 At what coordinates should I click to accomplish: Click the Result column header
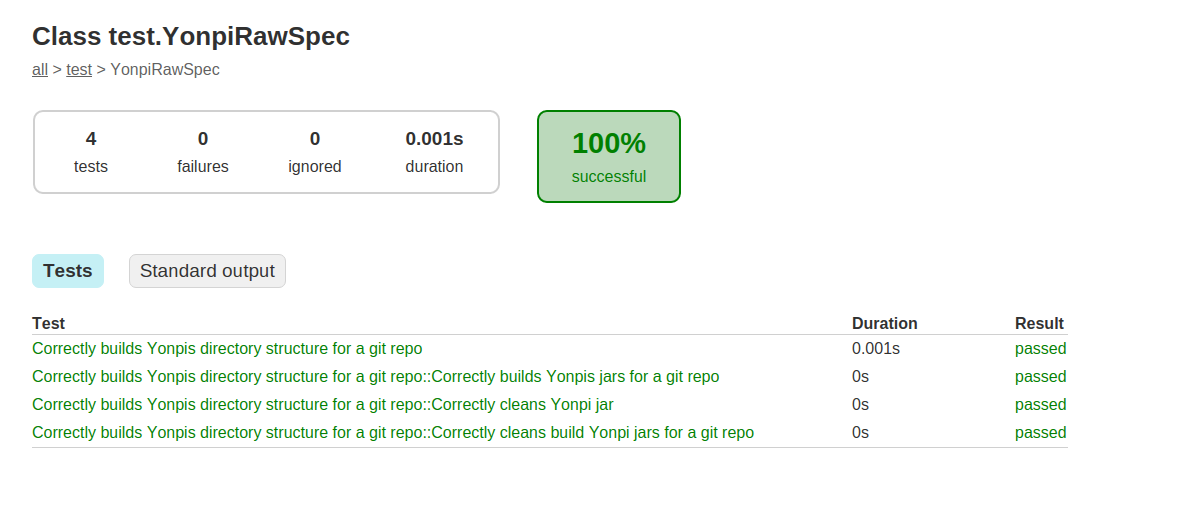(1039, 324)
